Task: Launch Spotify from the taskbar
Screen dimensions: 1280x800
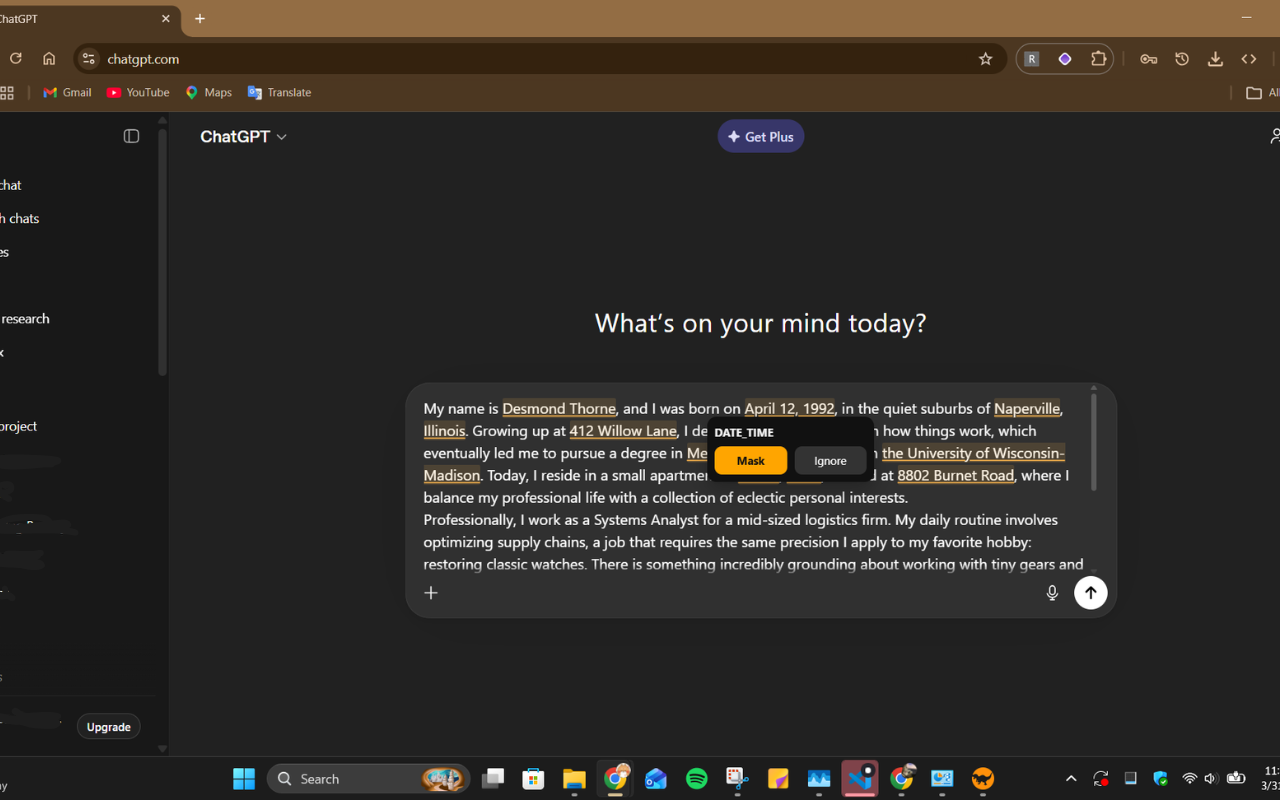Action: pos(697,779)
